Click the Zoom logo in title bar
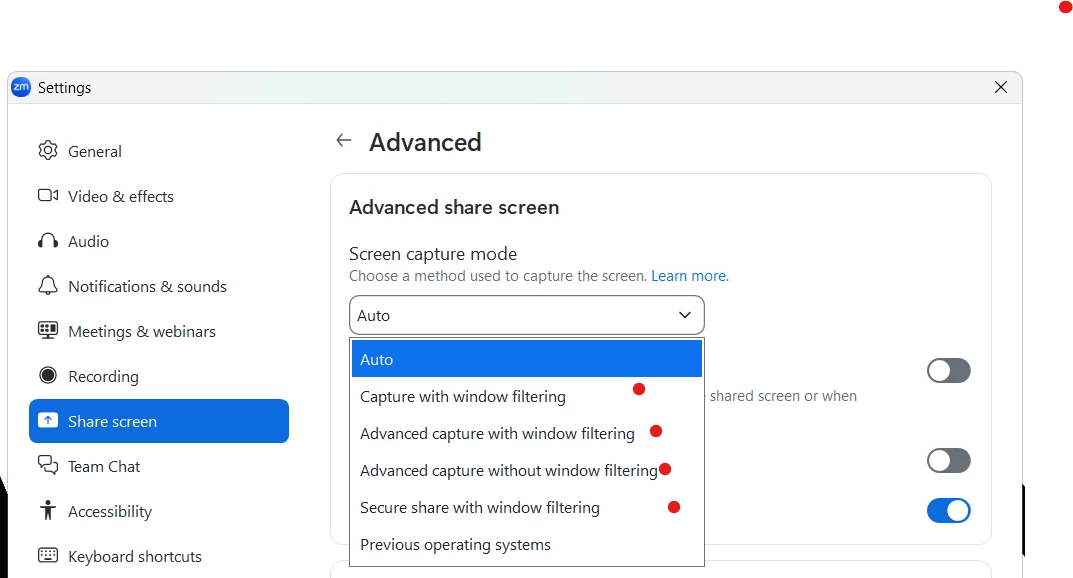 pos(21,87)
